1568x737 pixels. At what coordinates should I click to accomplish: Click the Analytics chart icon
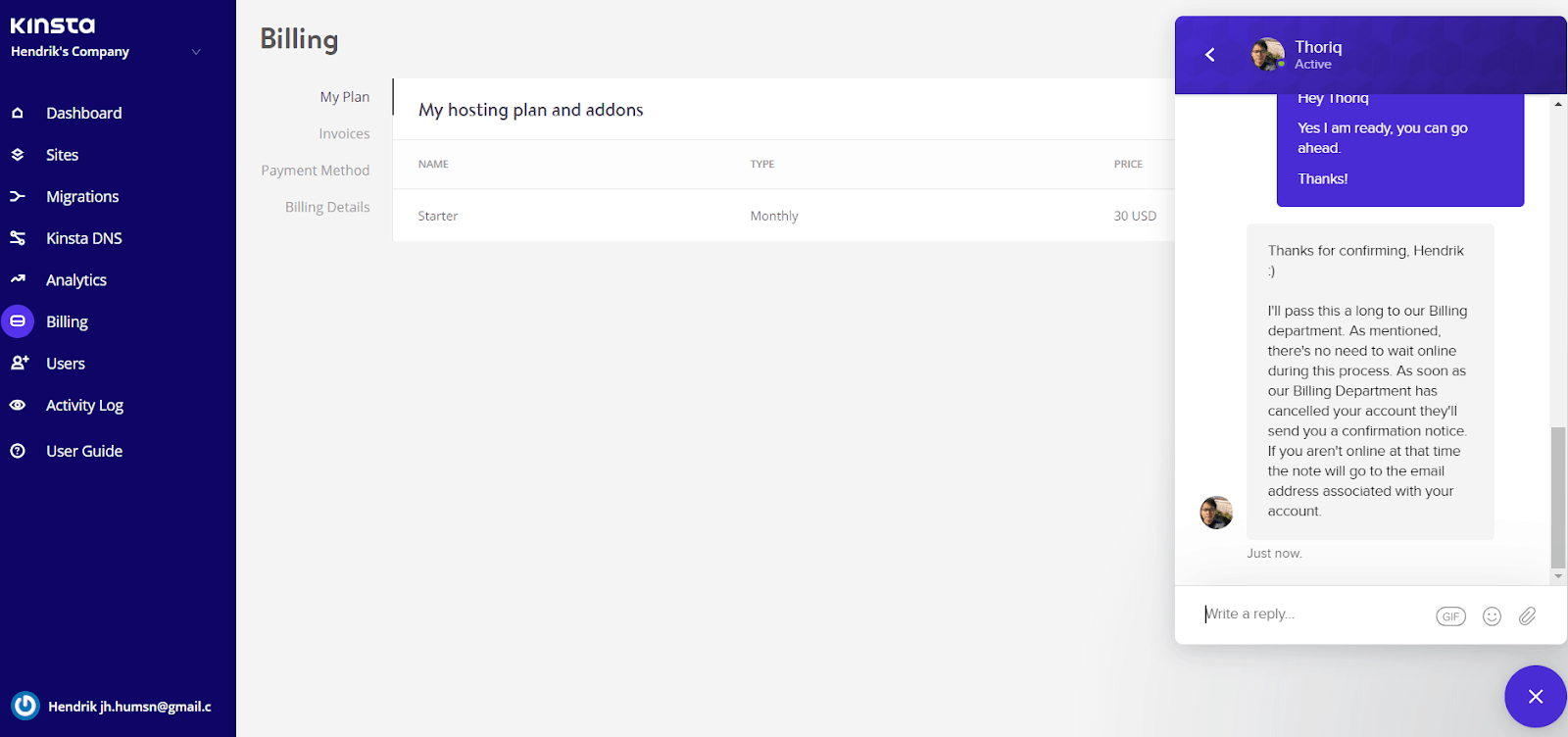point(18,279)
